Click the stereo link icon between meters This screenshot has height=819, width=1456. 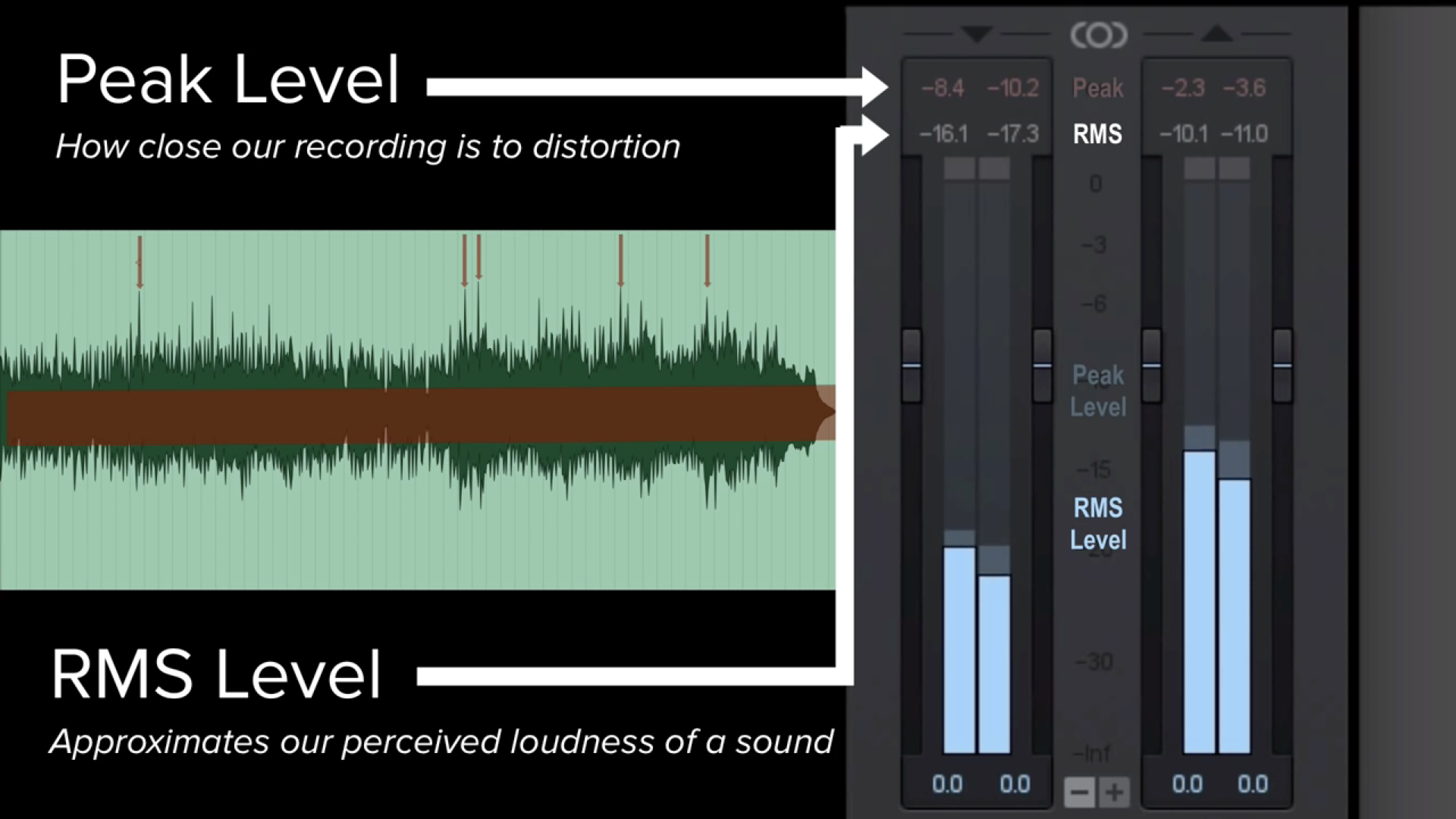1098,35
